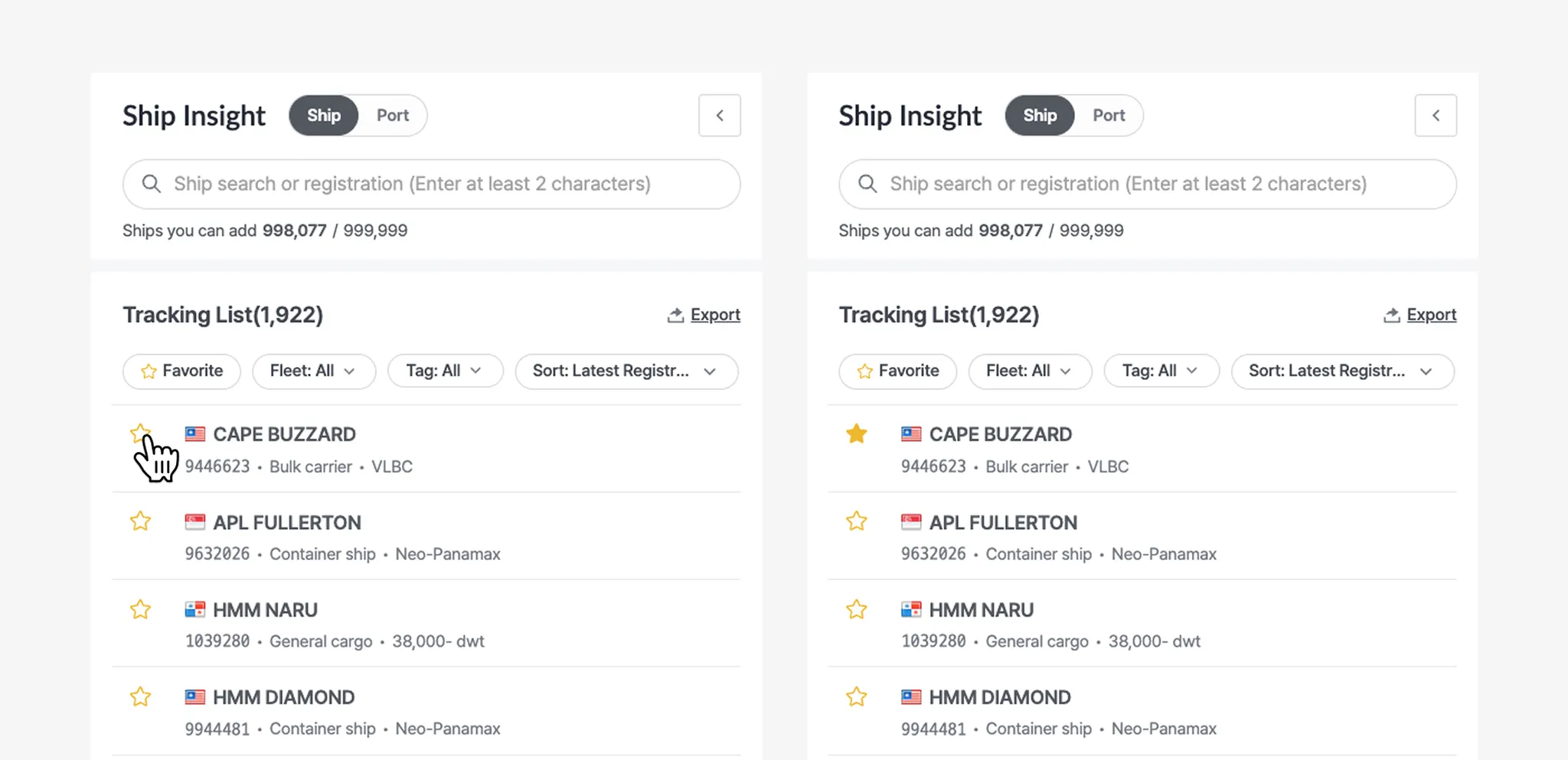Viewport: 1568px width, 760px height.
Task: Unfavorite CAPE BUZZARD via filled star, right panel
Action: click(x=857, y=434)
